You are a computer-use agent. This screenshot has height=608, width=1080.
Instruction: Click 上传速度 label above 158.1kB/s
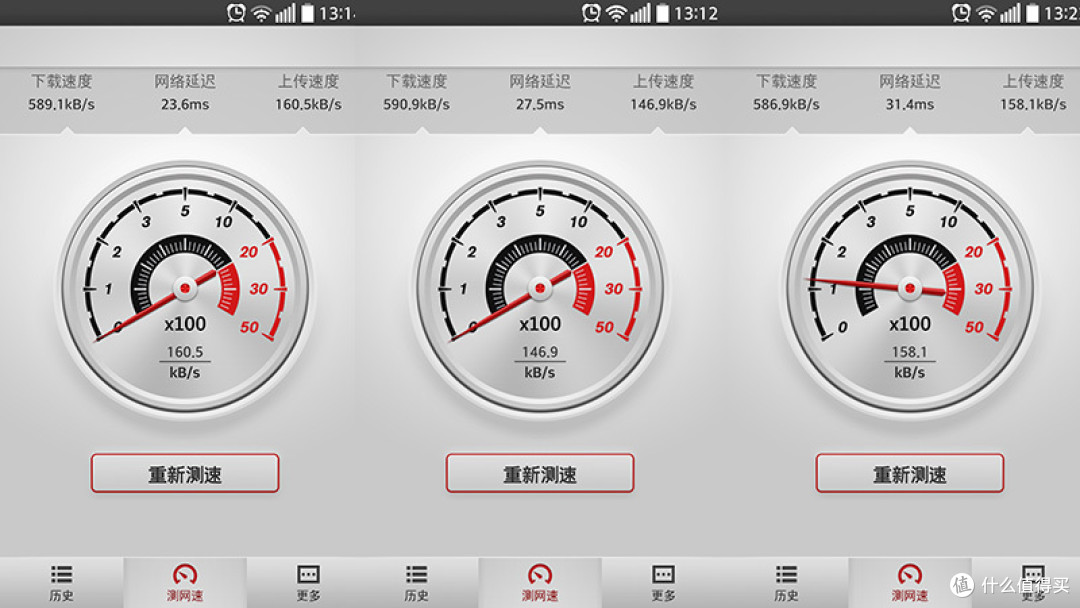point(1033,81)
